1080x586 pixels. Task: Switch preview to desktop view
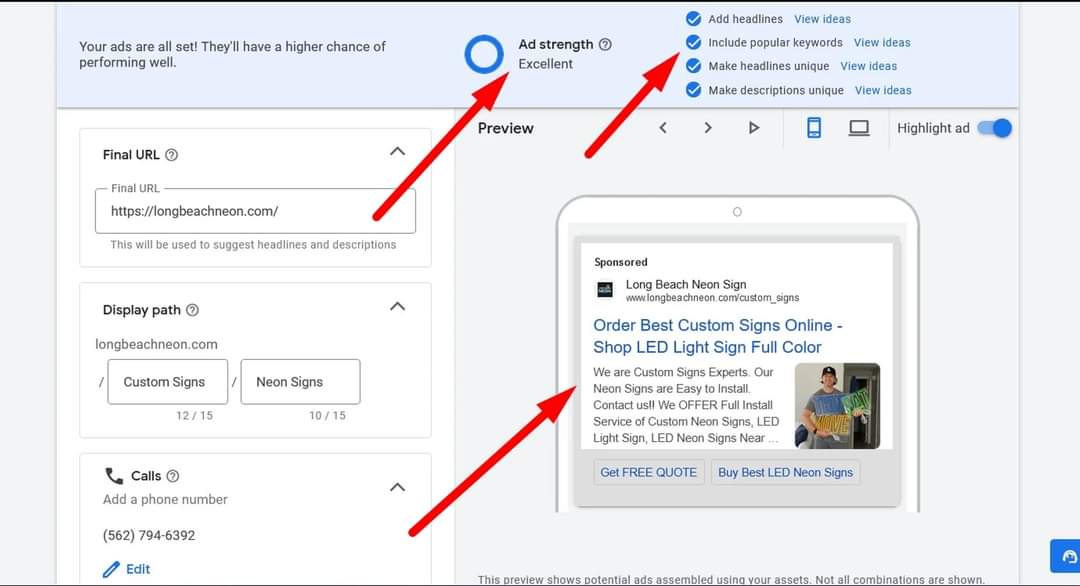pos(858,127)
